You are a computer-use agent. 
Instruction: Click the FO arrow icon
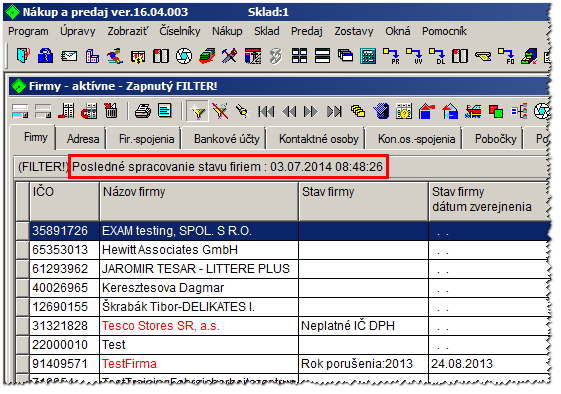(506, 56)
